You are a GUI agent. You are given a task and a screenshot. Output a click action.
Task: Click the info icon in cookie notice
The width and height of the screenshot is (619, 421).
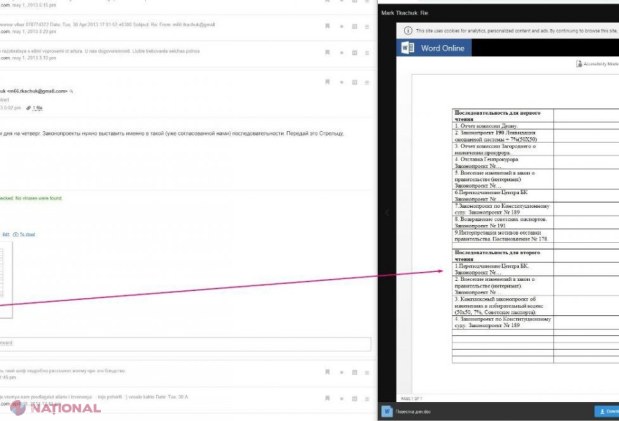(x=408, y=30)
